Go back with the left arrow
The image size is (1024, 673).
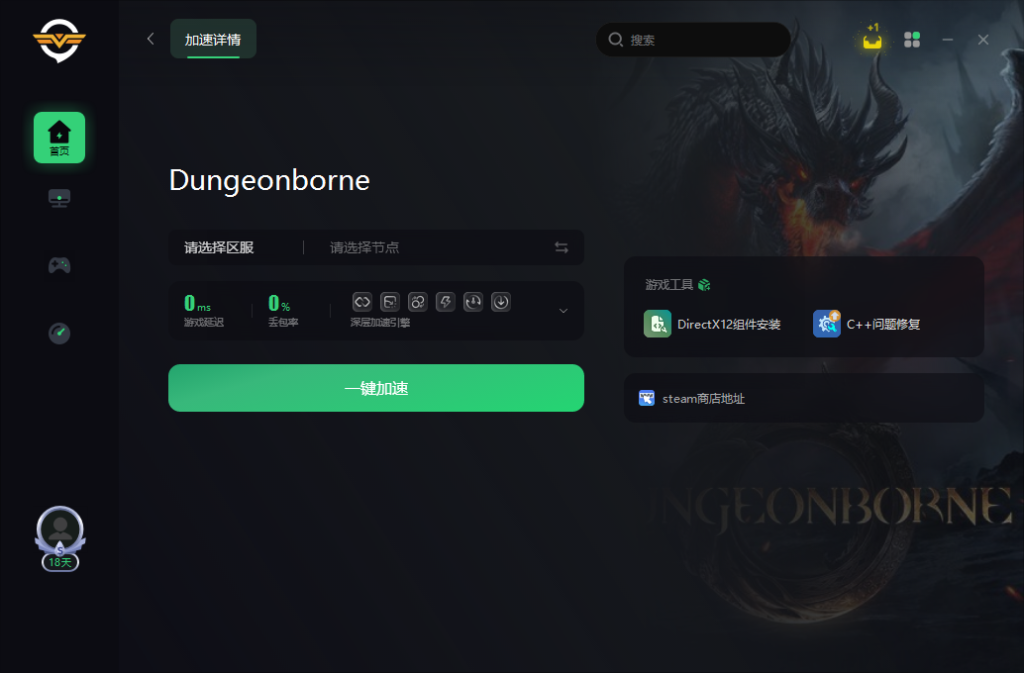[x=151, y=39]
